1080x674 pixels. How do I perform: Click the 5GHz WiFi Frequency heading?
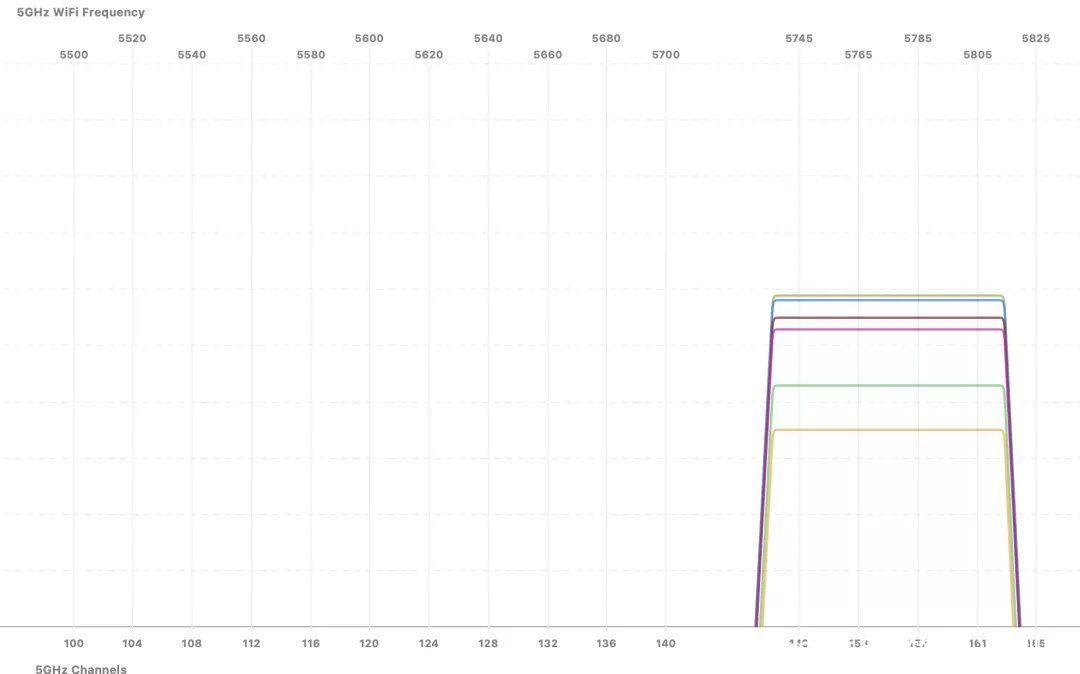click(81, 12)
